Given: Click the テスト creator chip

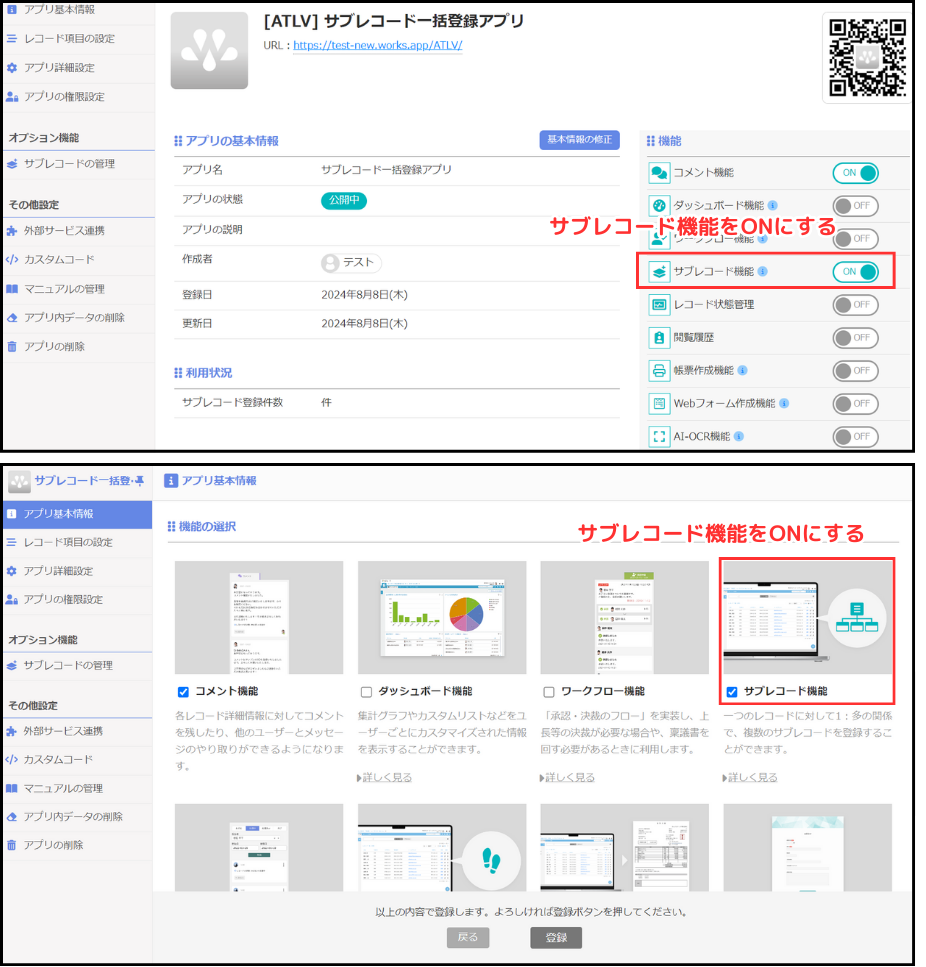Looking at the screenshot, I should click(351, 263).
